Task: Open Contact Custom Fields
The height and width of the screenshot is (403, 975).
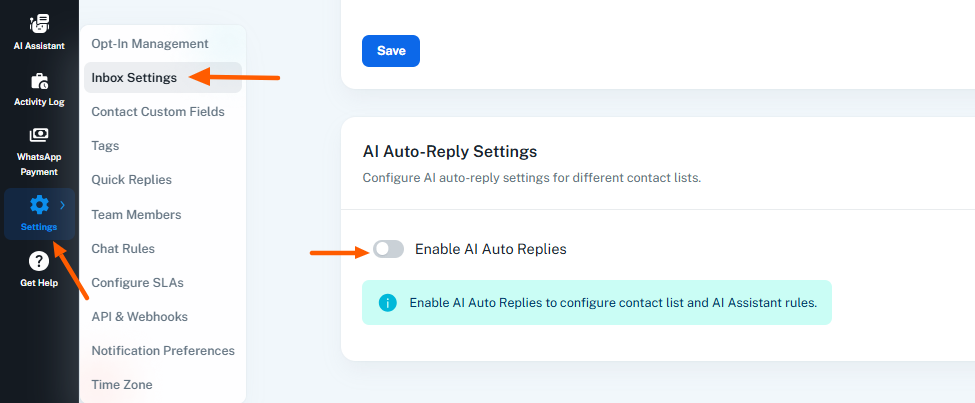Action: 157,111
